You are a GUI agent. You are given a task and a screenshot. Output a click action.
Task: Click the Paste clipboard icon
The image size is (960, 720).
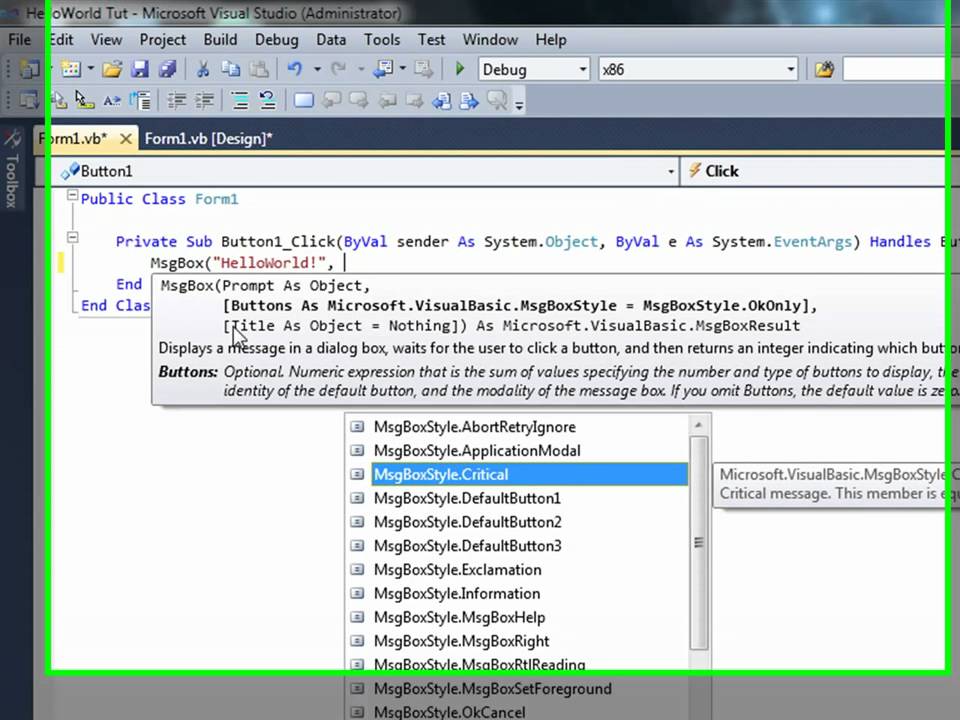tap(259, 69)
